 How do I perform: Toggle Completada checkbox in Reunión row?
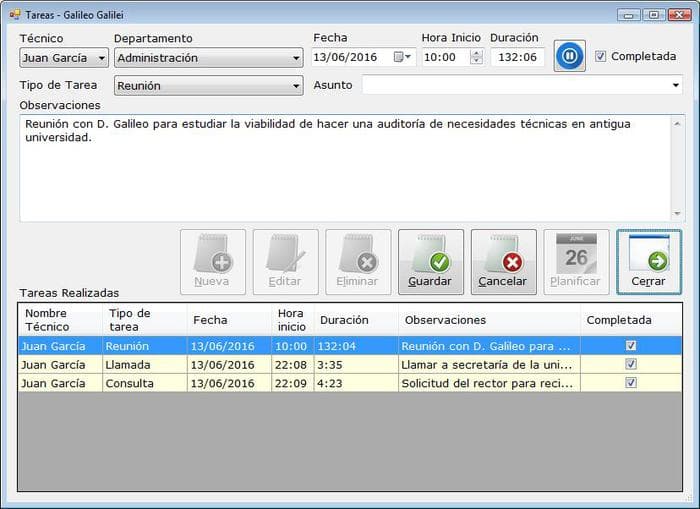[x=631, y=346]
